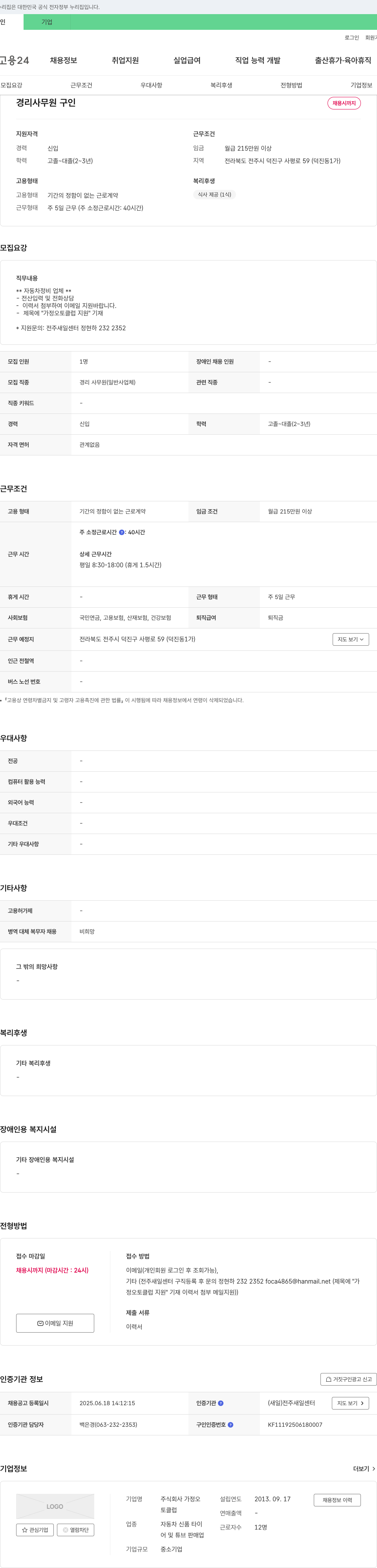Report false posting via 거짓구인광고 신고
Image resolution: width=377 pixels, height=1568 pixels.
point(348,1379)
